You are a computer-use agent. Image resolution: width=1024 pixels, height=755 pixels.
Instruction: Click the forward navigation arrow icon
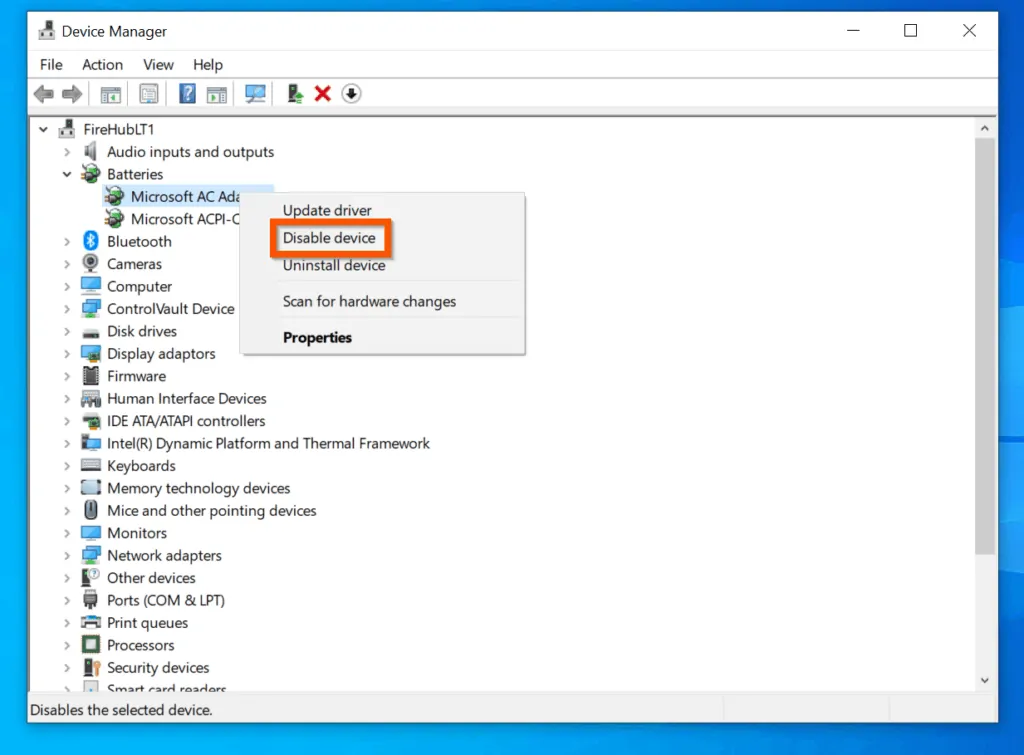click(x=72, y=93)
